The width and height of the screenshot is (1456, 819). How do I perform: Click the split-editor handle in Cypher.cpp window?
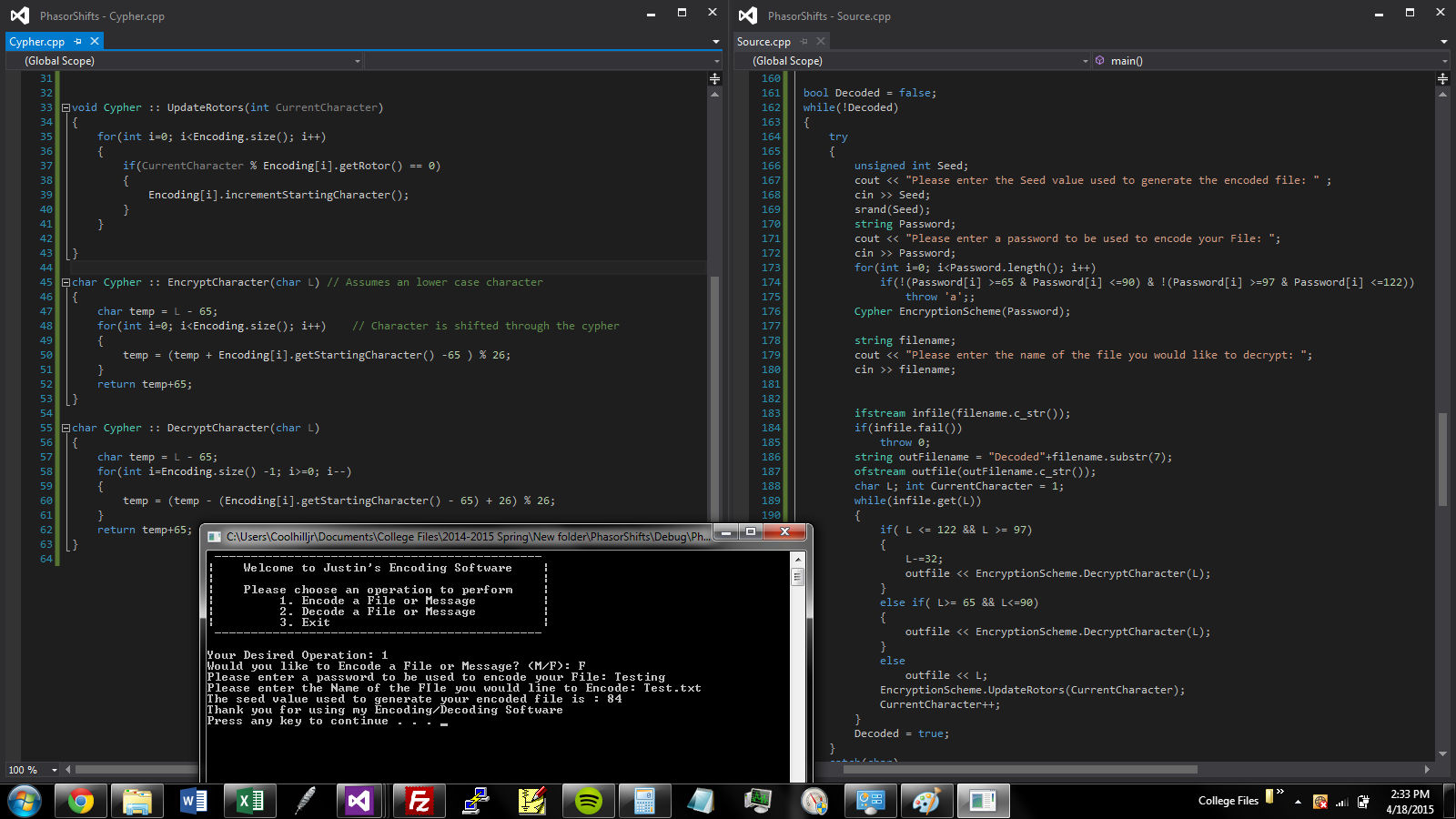tap(714, 79)
